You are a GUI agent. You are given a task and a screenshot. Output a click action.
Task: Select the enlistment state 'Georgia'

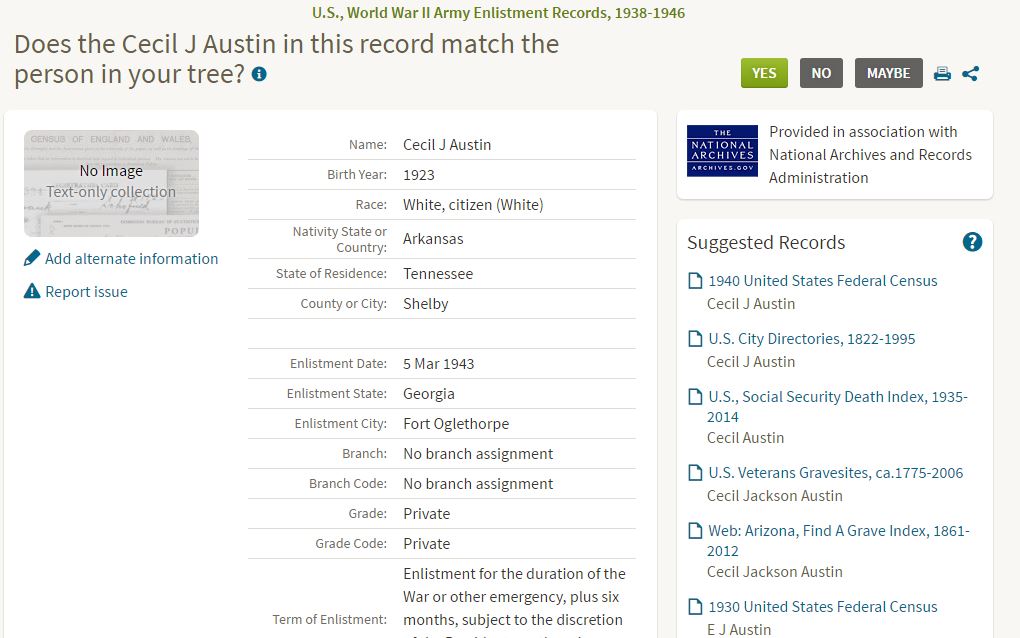coord(429,394)
